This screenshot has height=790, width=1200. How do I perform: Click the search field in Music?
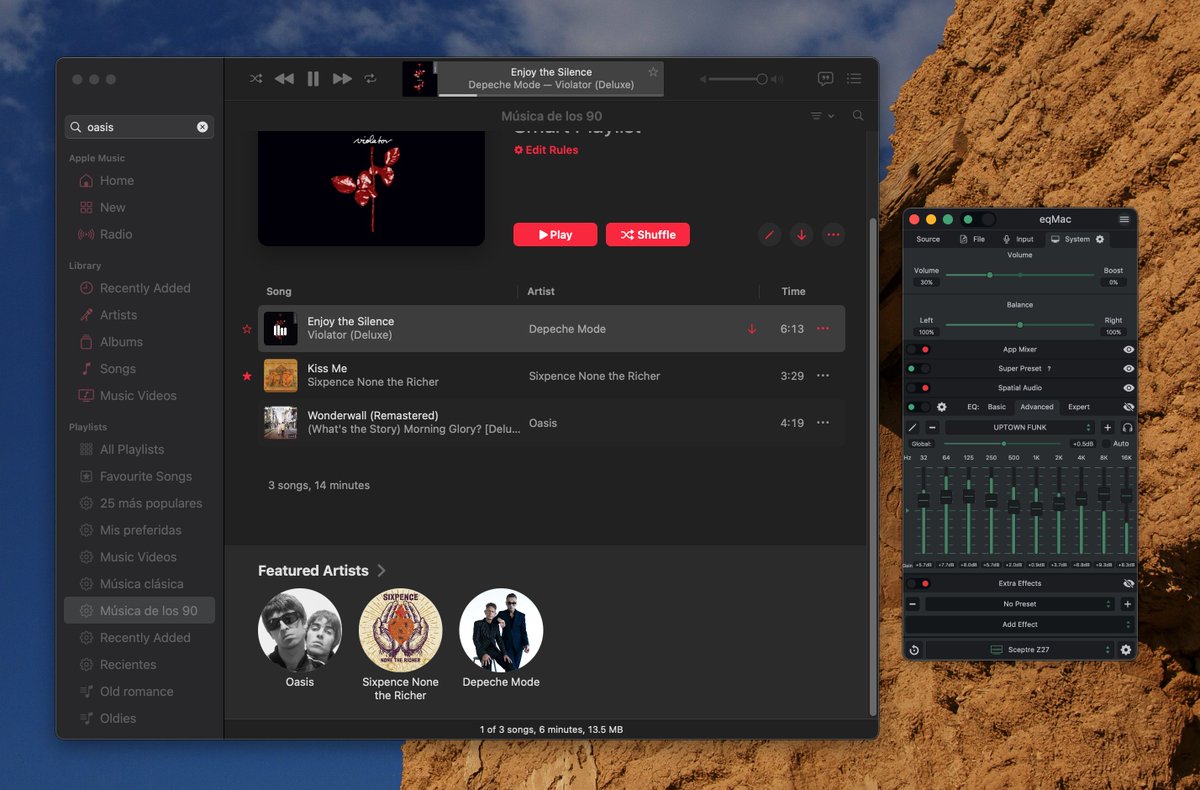click(x=139, y=127)
